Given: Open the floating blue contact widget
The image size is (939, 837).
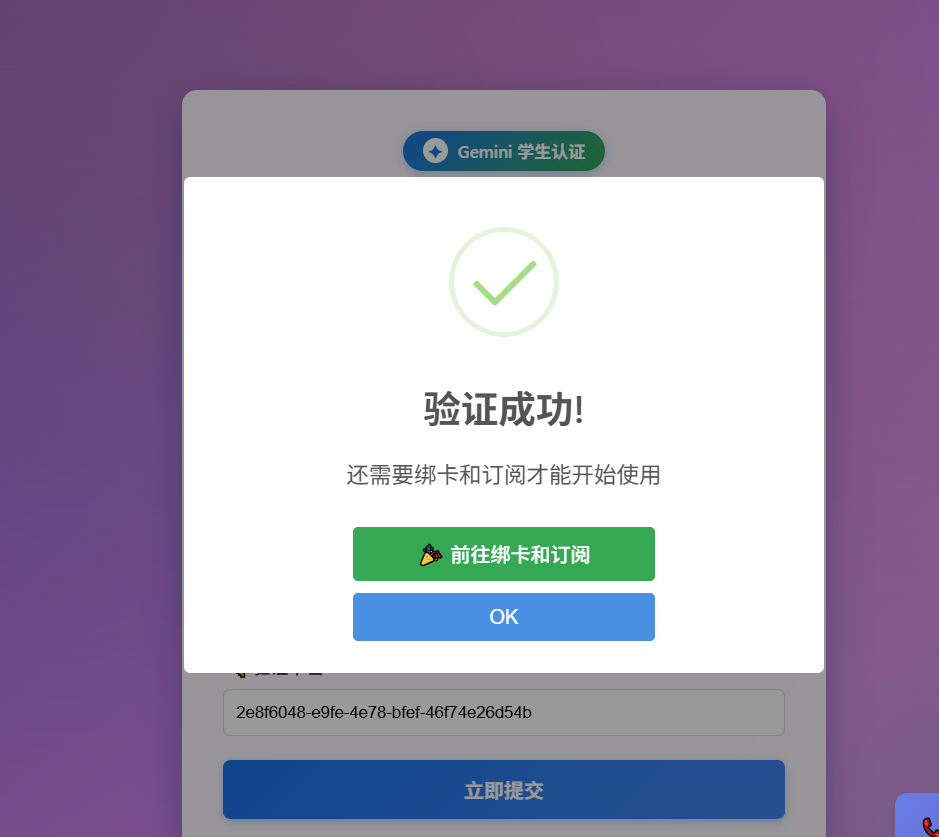Looking at the screenshot, I should [917, 815].
